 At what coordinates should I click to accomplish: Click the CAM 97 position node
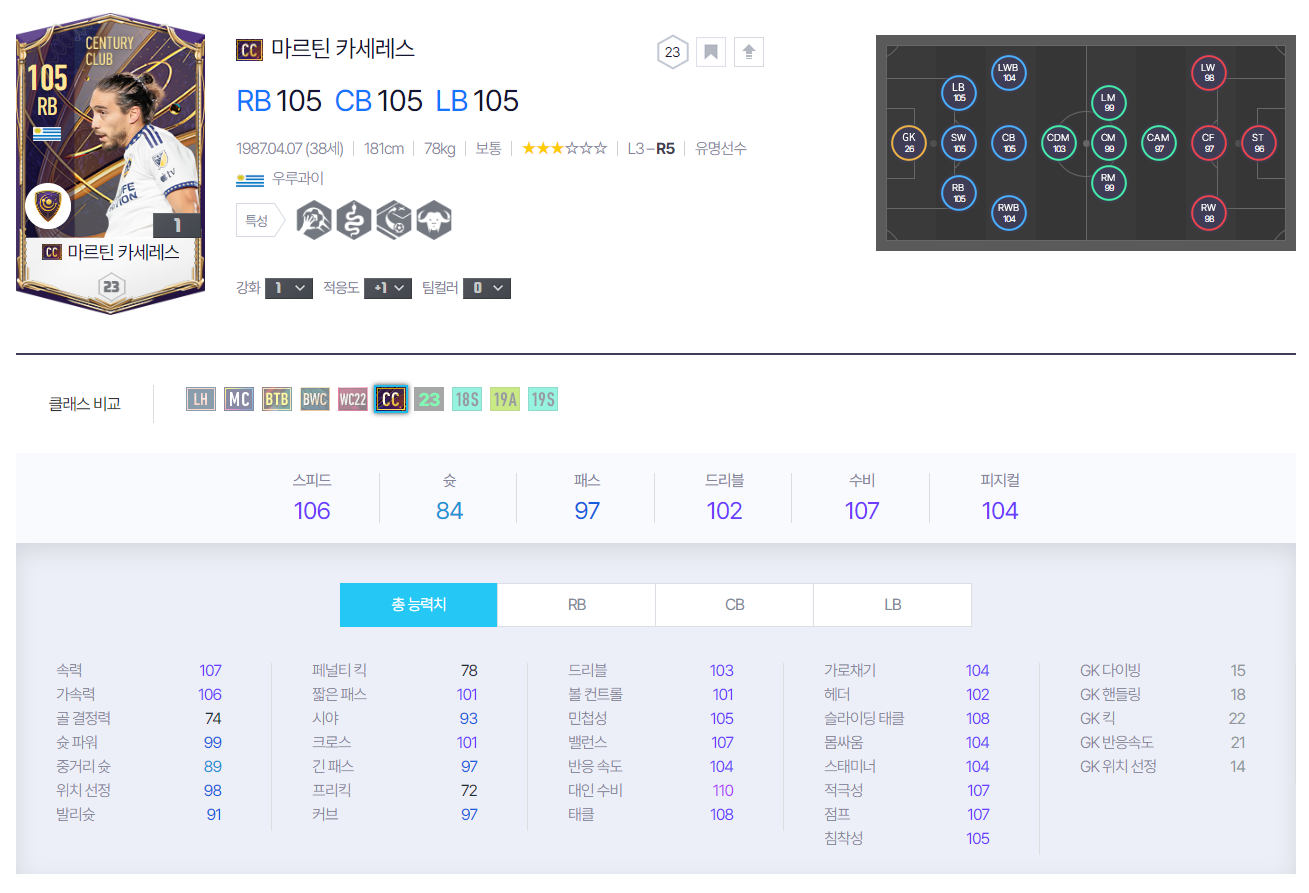[x=1158, y=143]
